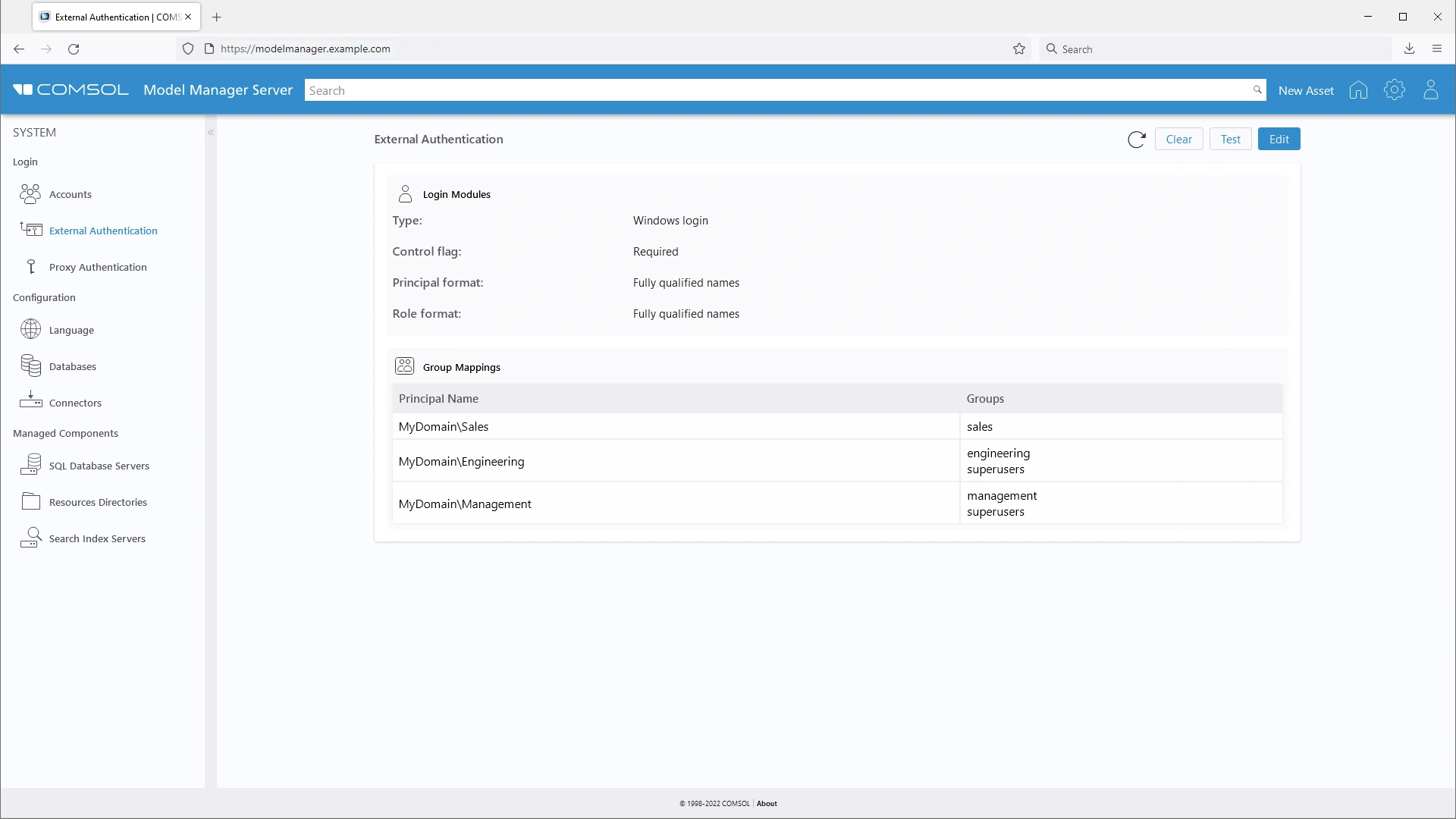Click the Resources Directories folder icon
This screenshot has width=1456, height=819.
(x=30, y=501)
